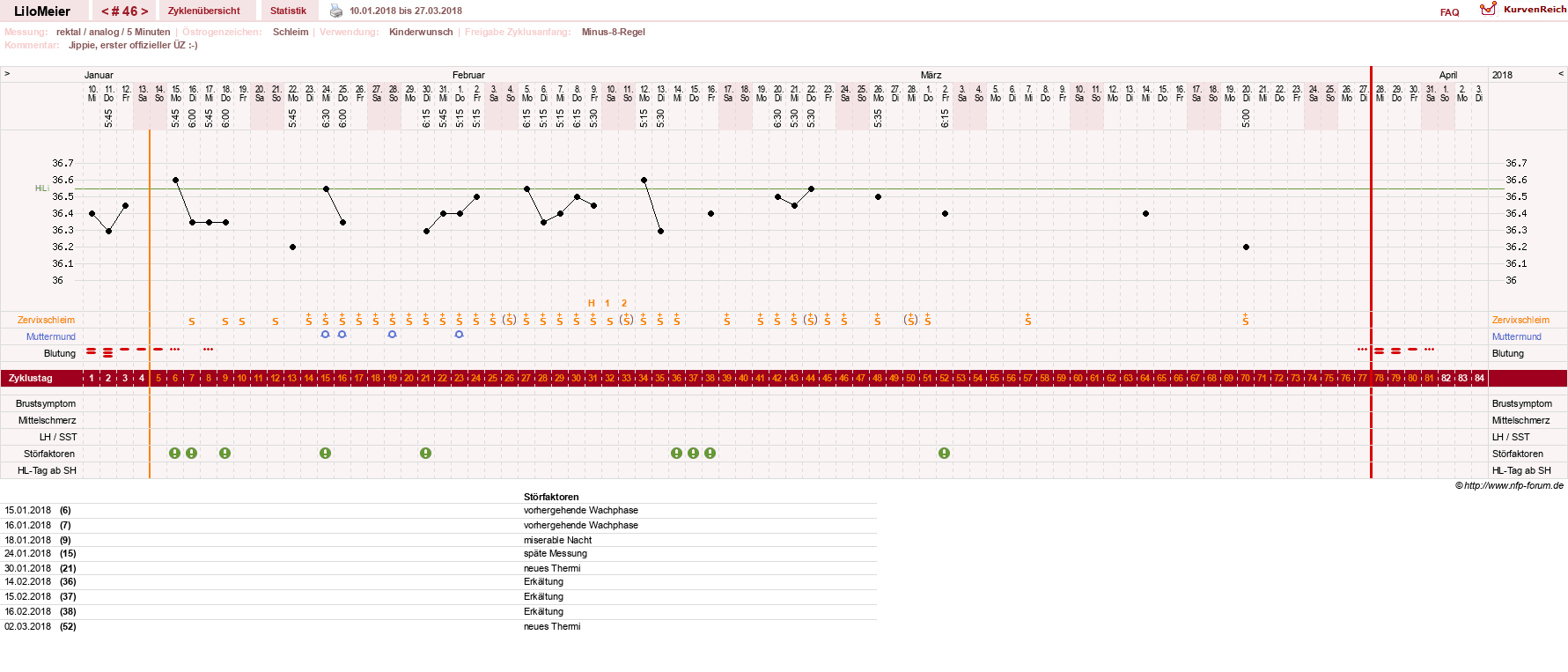The height and width of the screenshot is (672, 1568).
Task: Click the KurvenReich brand text
Action: coord(1535,9)
